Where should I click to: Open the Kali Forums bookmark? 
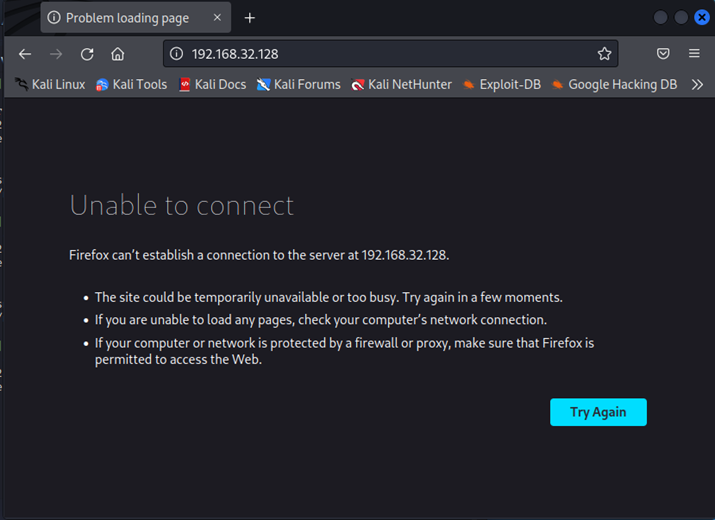coord(298,85)
